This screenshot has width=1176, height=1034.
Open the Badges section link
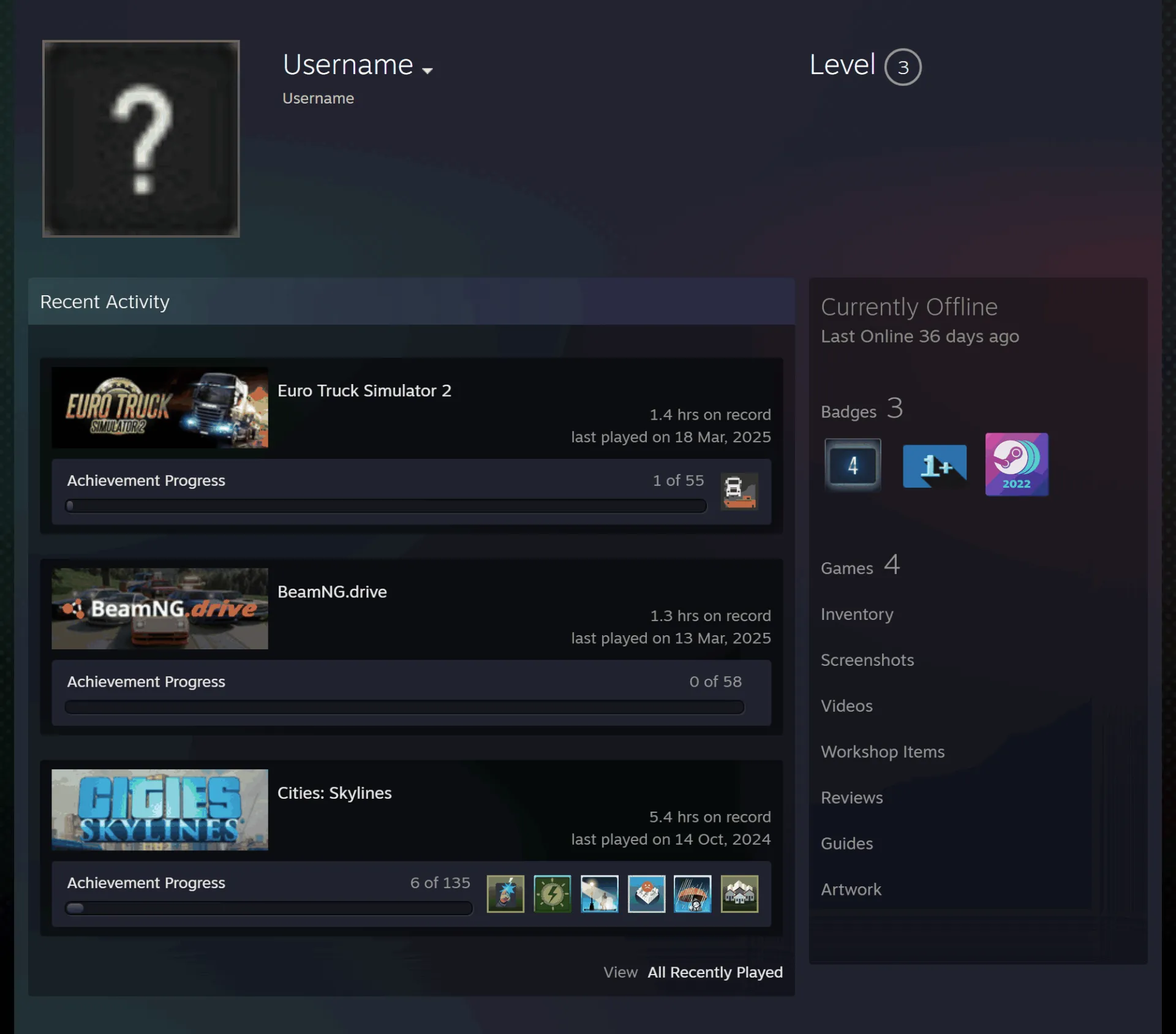(x=862, y=409)
